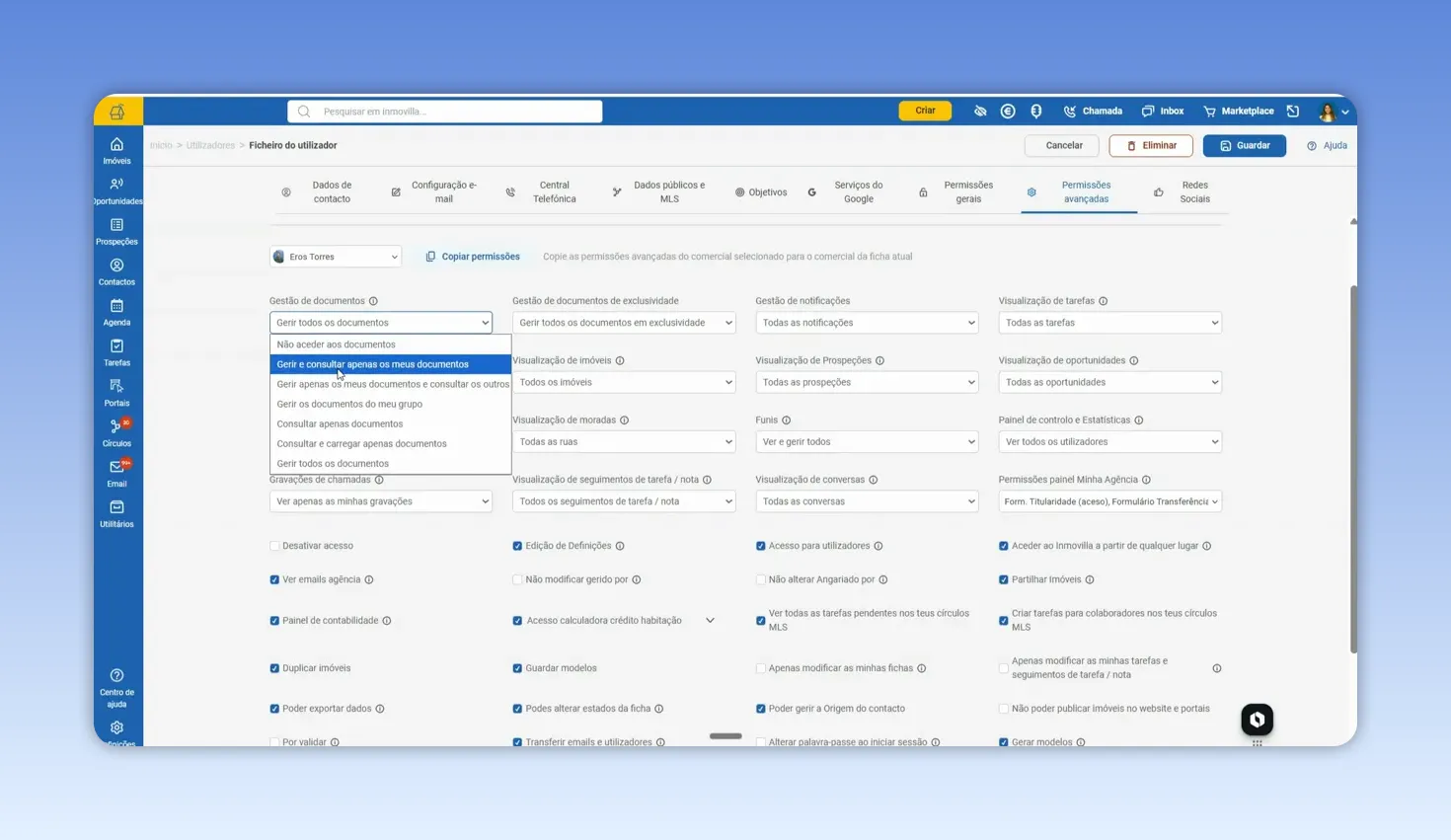Open Tarefas in the sidebar
1451x840 pixels.
pyautogui.click(x=116, y=353)
